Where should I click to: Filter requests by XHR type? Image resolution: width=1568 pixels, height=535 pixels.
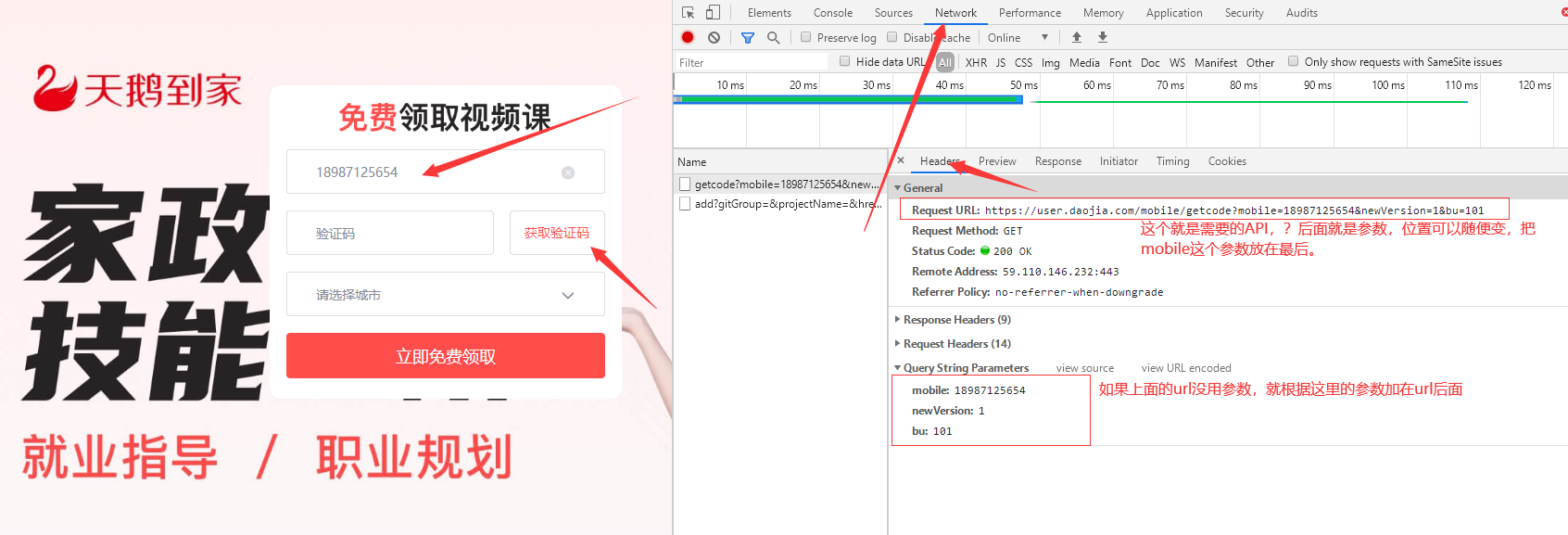pos(976,62)
